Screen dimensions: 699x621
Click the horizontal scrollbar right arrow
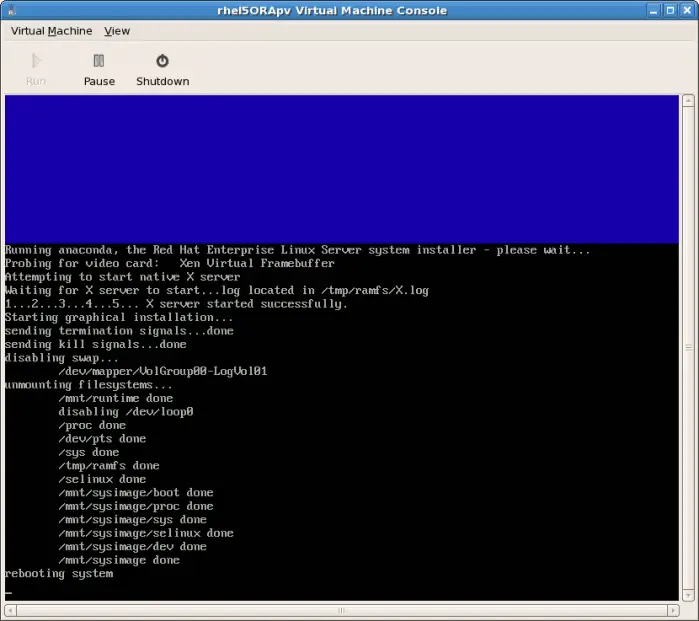(673, 608)
